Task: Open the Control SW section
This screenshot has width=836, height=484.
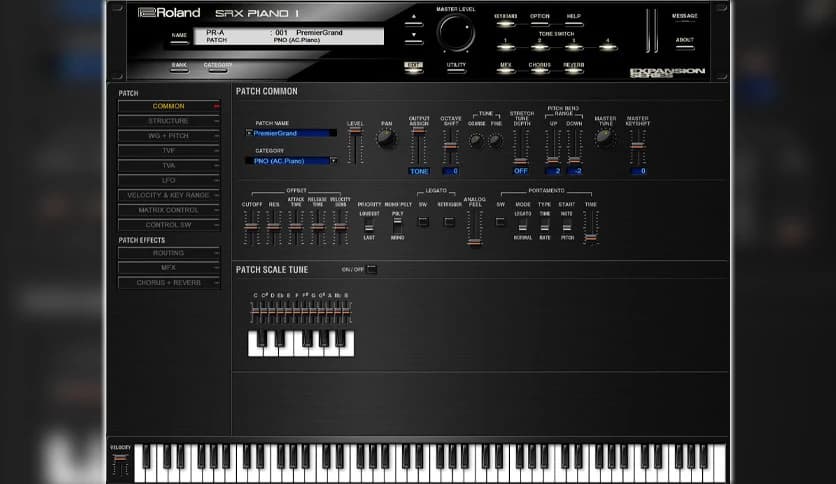Action: point(169,225)
